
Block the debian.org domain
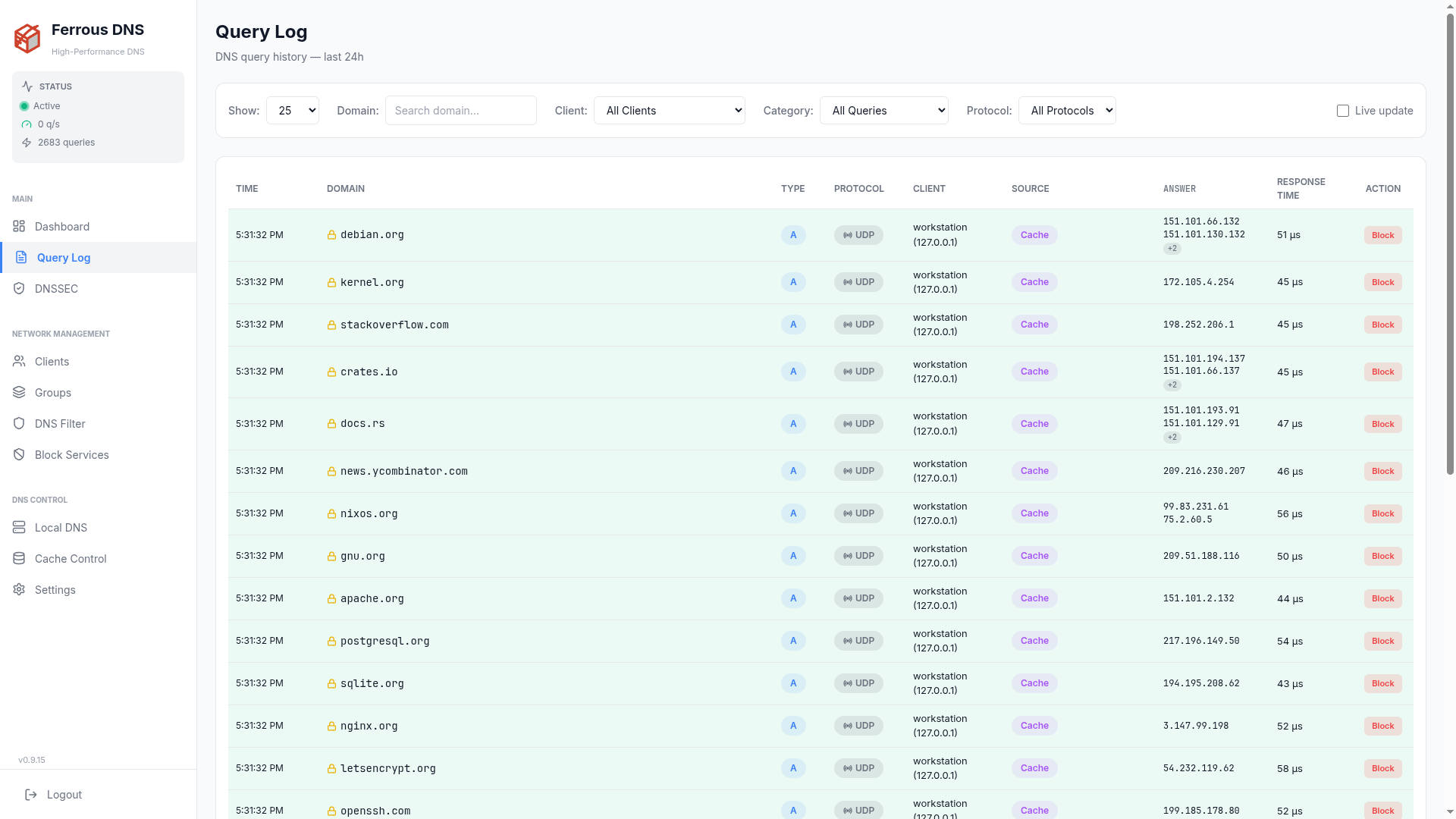[x=1382, y=235]
